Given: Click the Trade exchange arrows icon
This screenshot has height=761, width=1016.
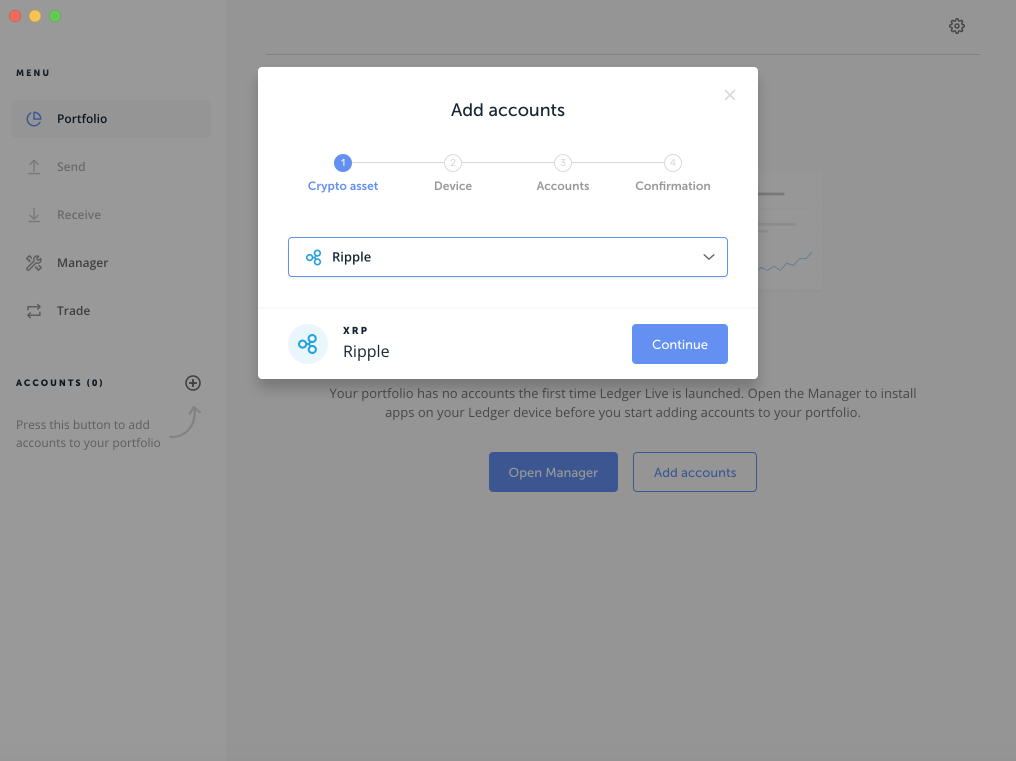Looking at the screenshot, I should click(34, 310).
